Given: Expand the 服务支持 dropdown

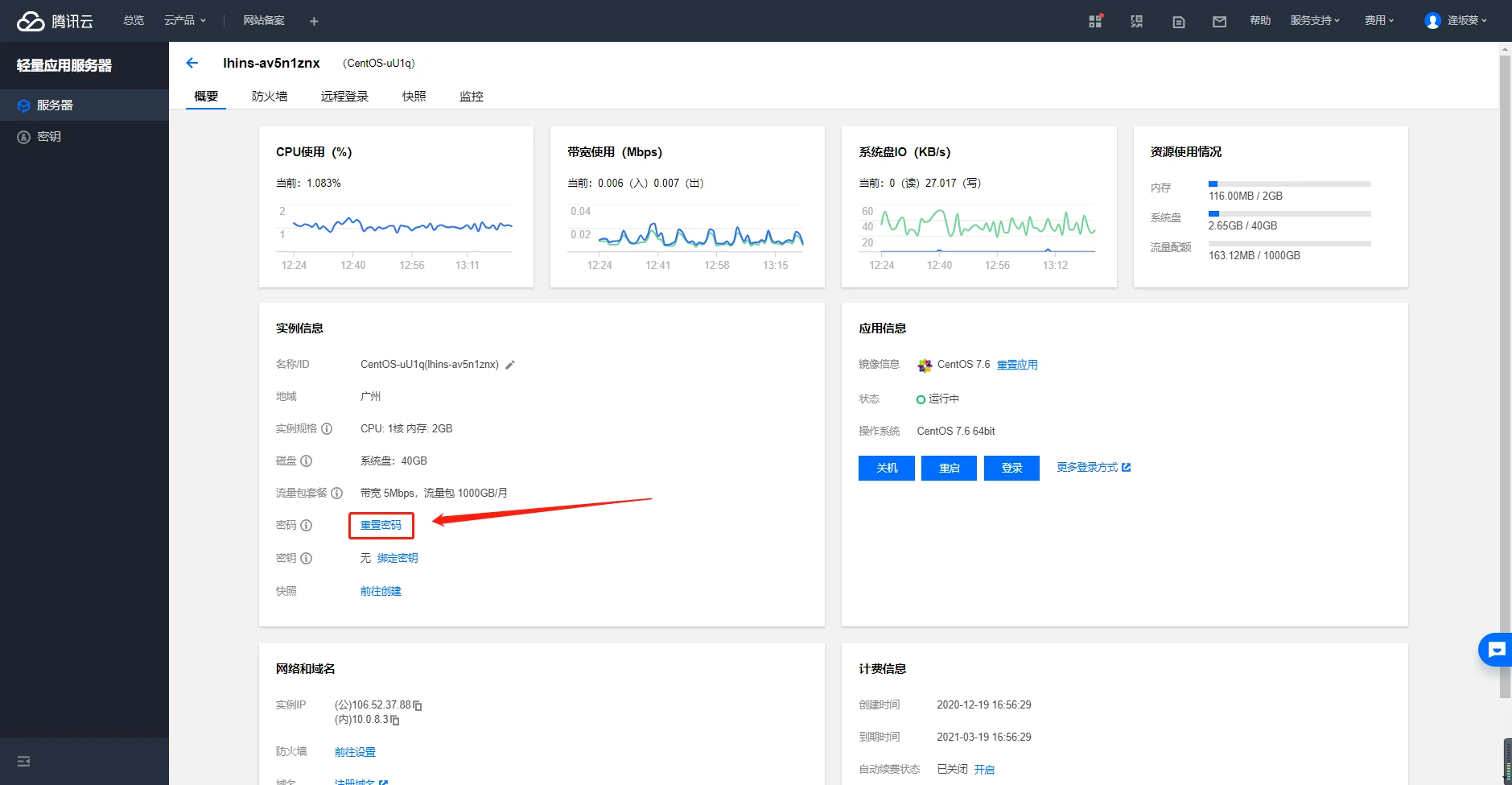Looking at the screenshot, I should 1315,21.
